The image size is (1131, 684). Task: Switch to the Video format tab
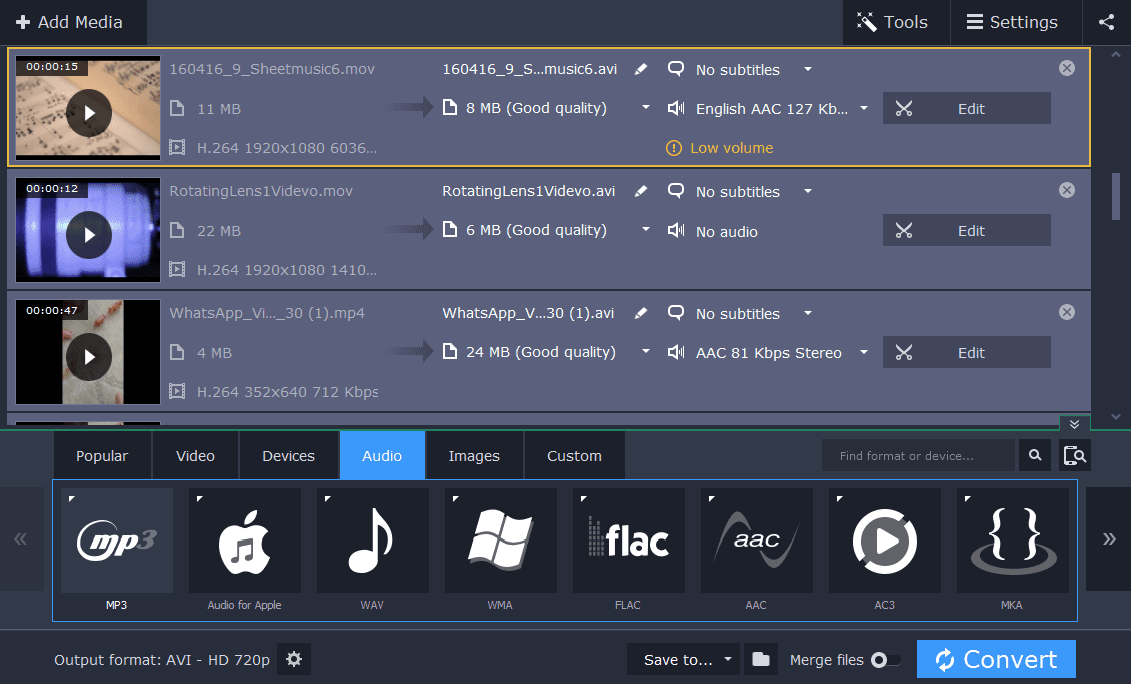click(195, 456)
